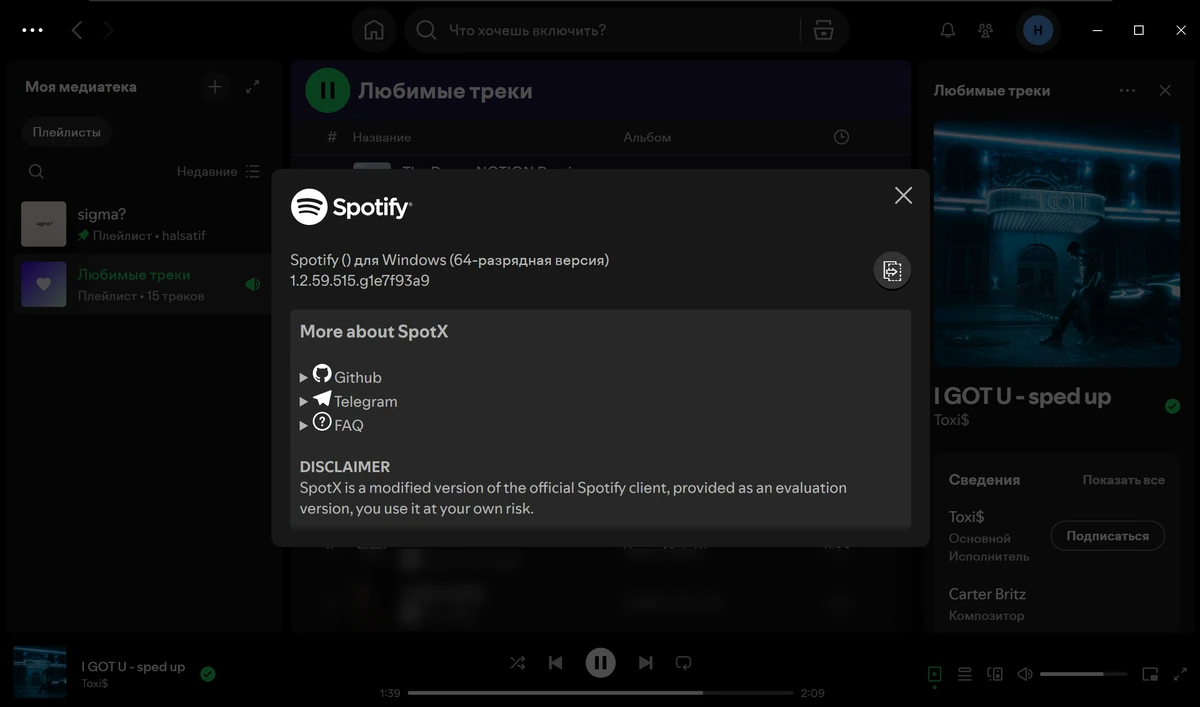1200x707 pixels.
Task: Search within the library magnifier icon
Action: coord(36,172)
